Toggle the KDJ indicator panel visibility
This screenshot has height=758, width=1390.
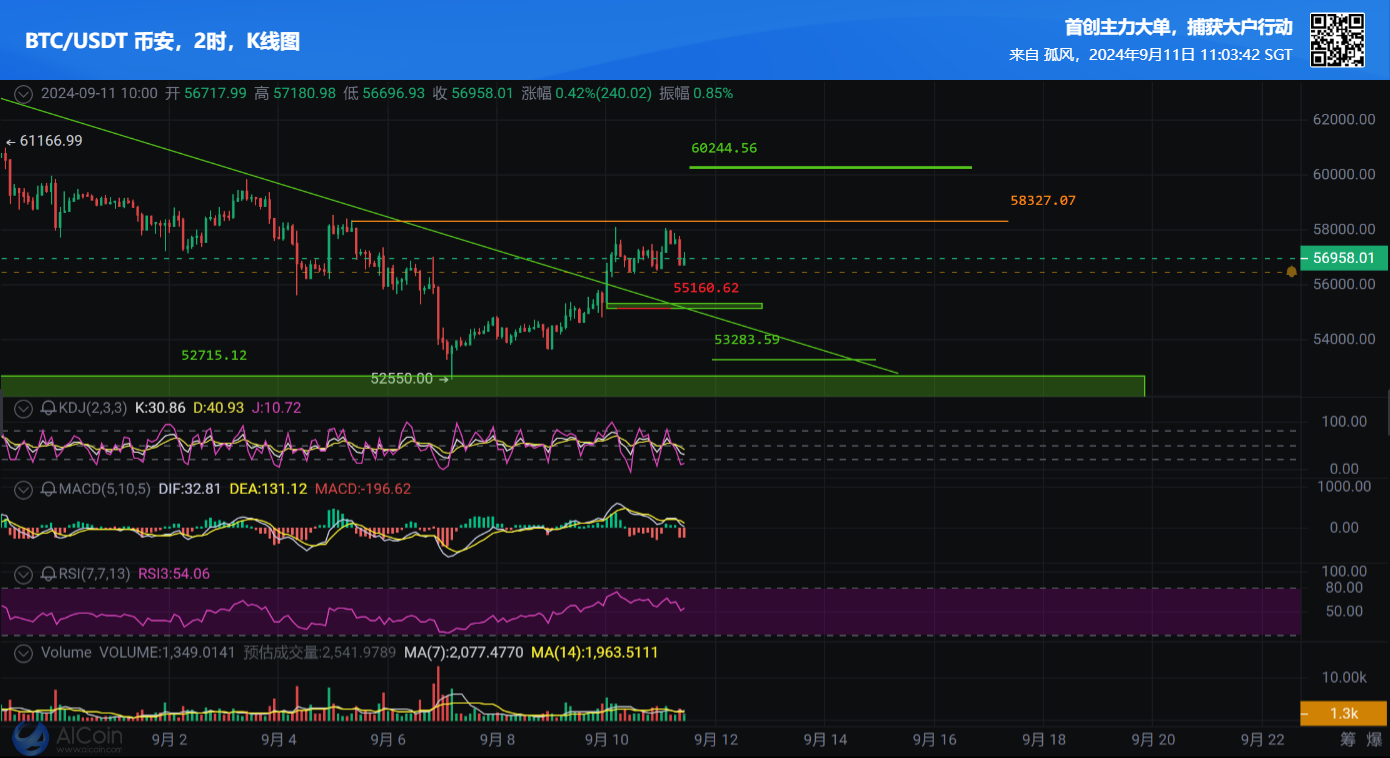pos(21,408)
